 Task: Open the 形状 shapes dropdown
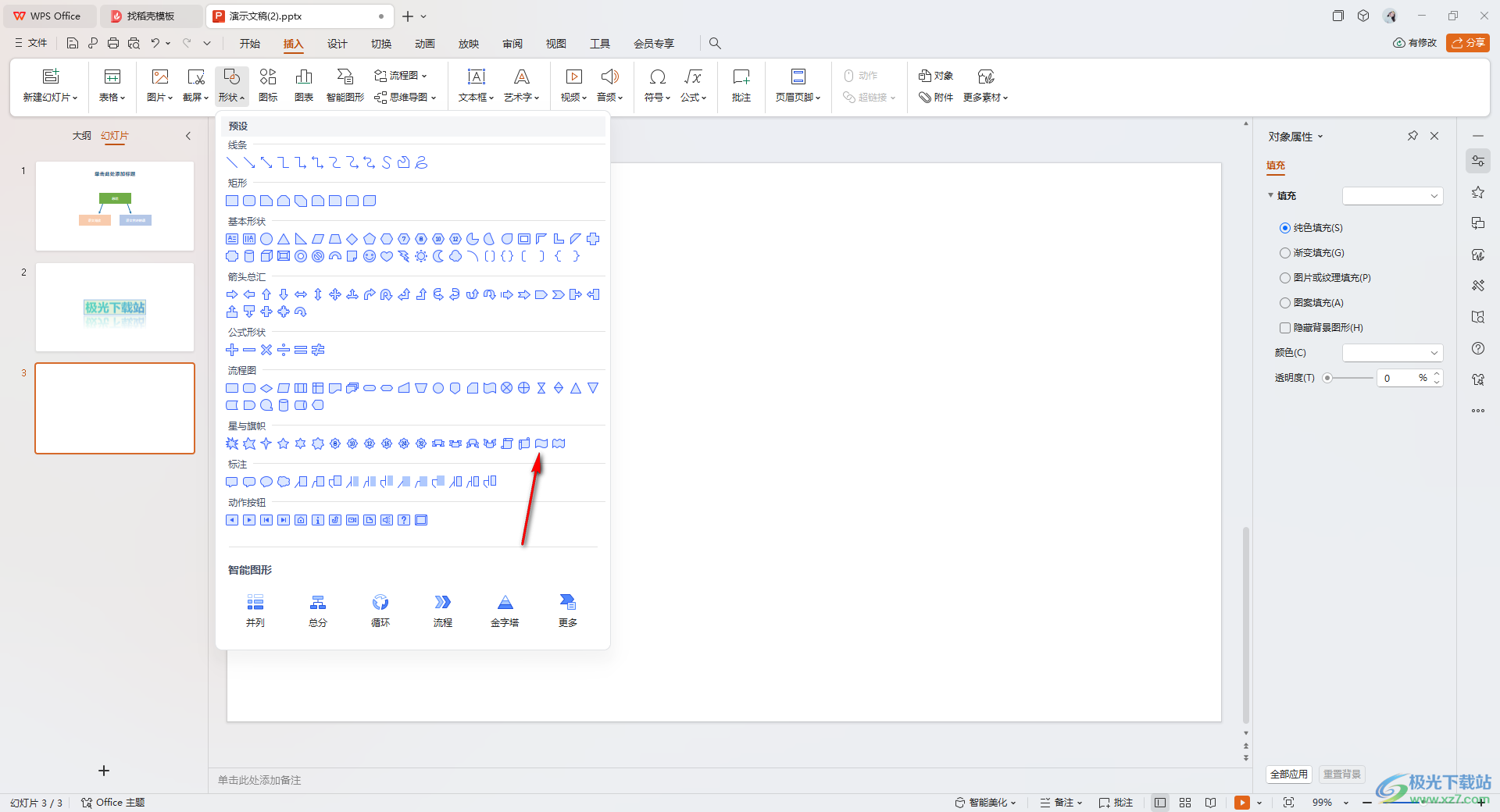pos(232,85)
